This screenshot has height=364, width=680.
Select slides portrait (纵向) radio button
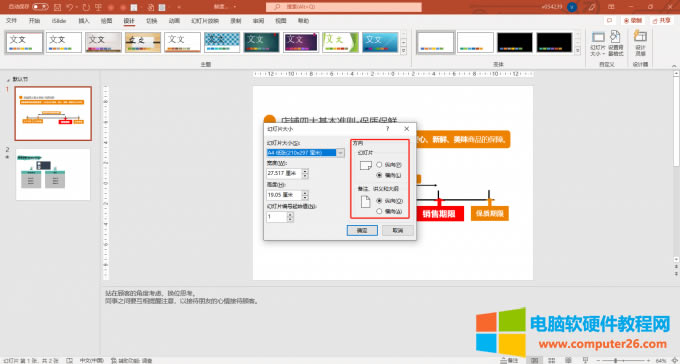[x=379, y=165]
